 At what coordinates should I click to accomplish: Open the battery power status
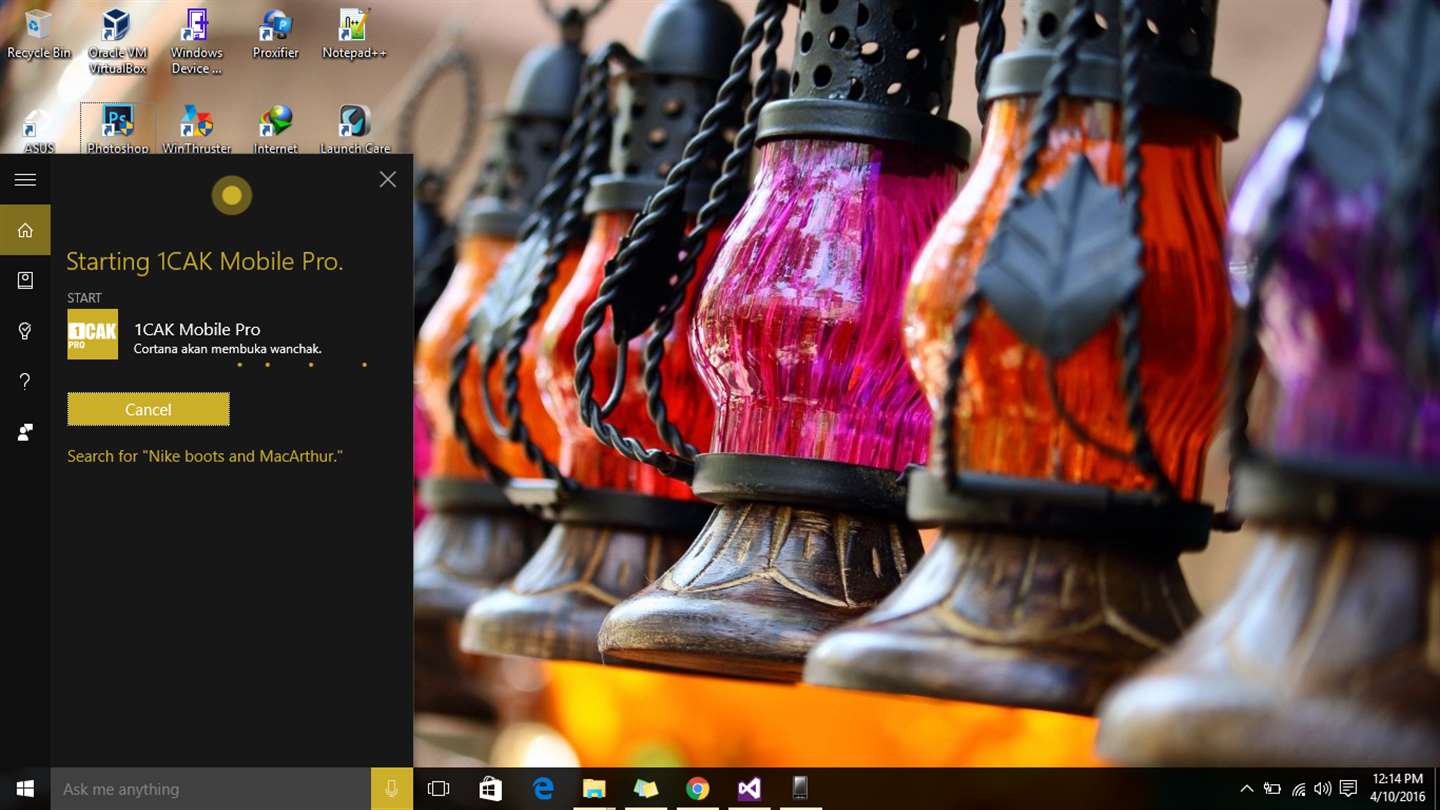coord(1272,789)
